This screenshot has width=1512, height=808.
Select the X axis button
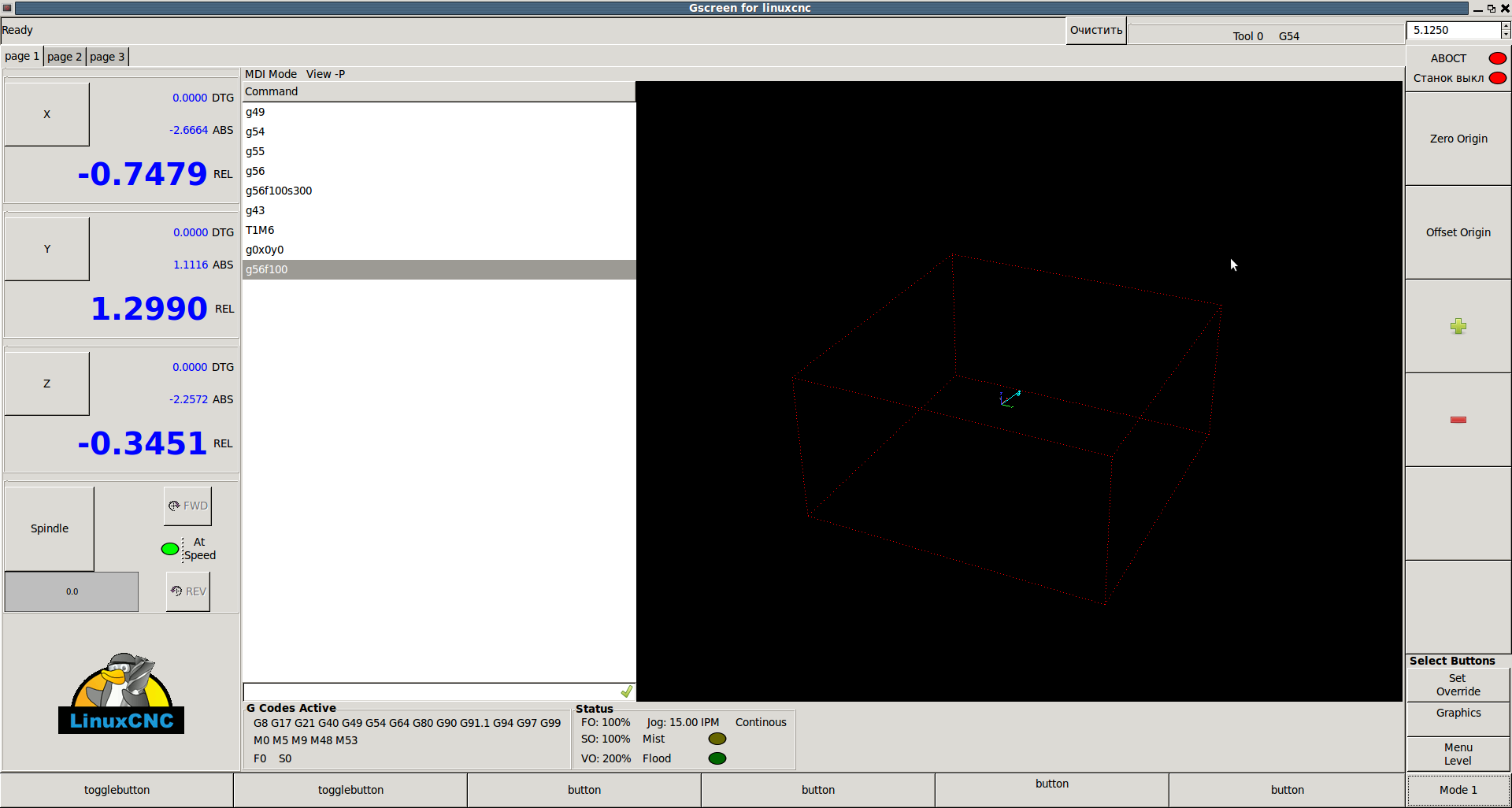point(46,114)
